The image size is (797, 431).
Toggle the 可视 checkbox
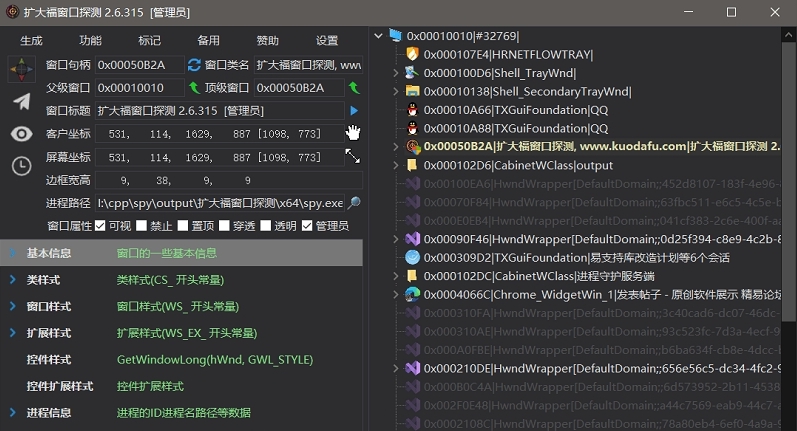[x=100, y=226]
